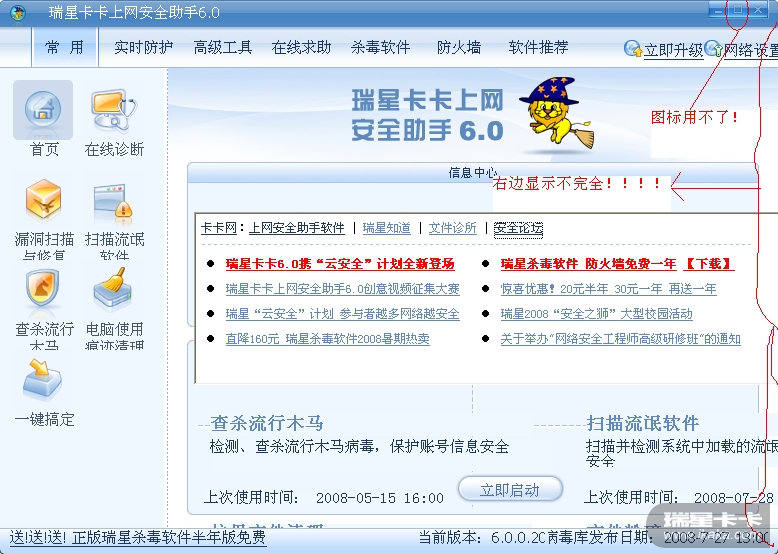This screenshot has height=554, width=778.
Task: Minimize the 瑞星卡卡 window
Action: point(717,10)
